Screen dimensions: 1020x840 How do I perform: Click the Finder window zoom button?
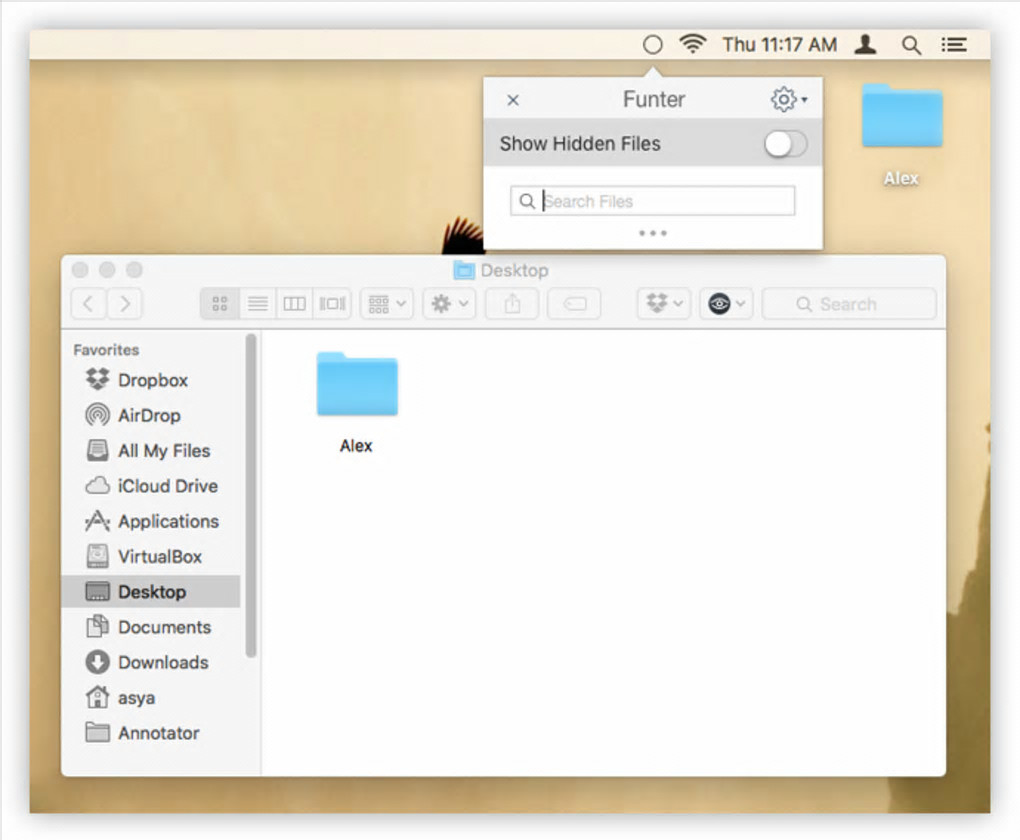(134, 269)
